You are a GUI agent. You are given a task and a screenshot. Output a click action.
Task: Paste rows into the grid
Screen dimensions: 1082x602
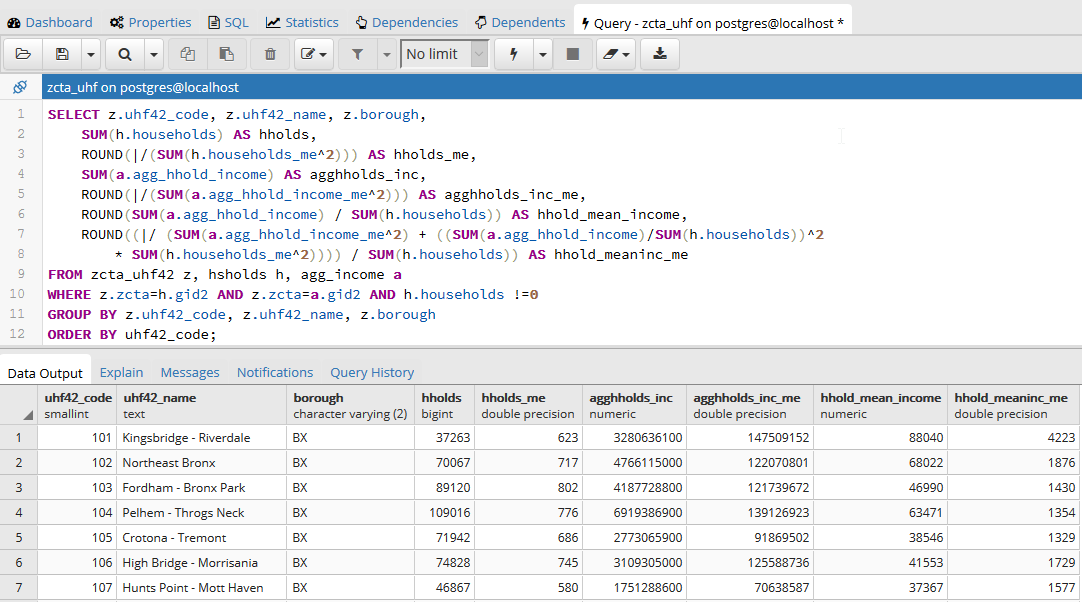(x=227, y=53)
